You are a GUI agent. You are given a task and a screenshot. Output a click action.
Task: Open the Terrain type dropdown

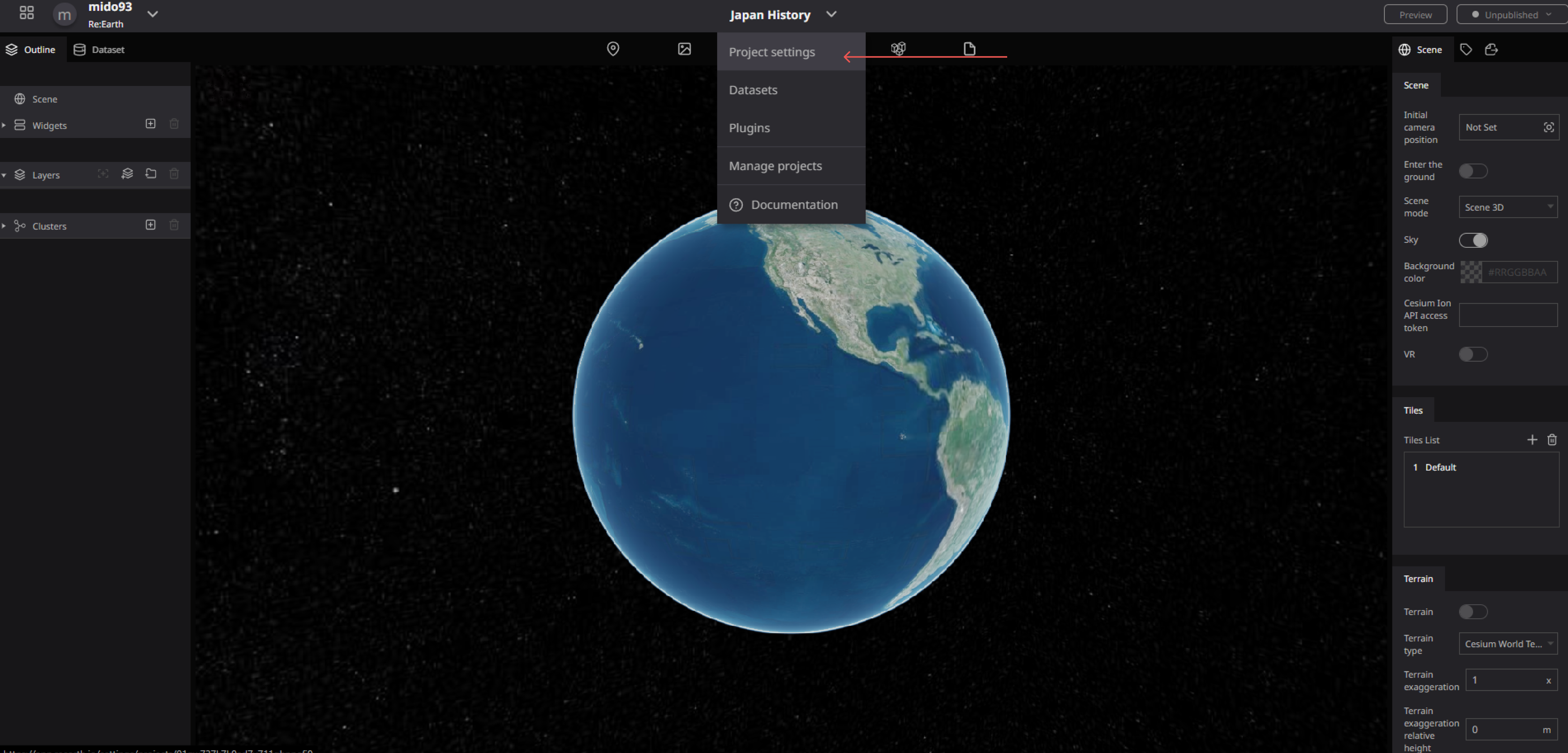[x=1508, y=643]
